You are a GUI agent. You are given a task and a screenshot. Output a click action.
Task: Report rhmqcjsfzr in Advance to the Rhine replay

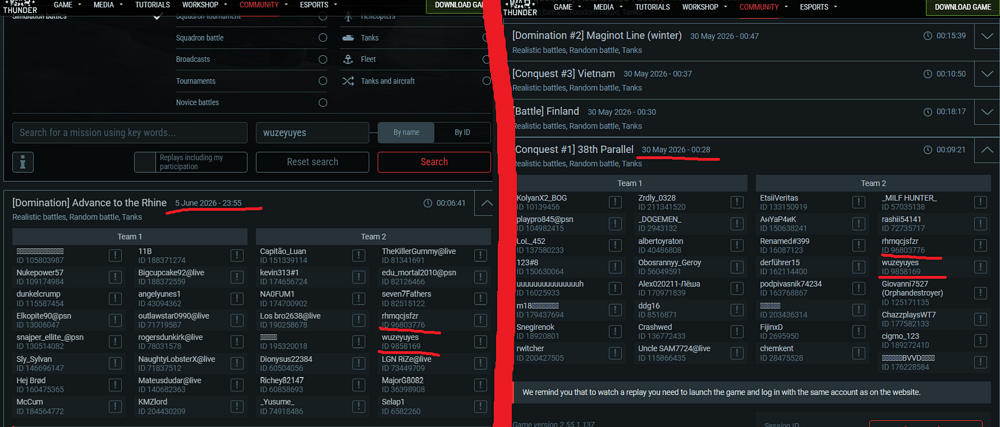coord(480,320)
